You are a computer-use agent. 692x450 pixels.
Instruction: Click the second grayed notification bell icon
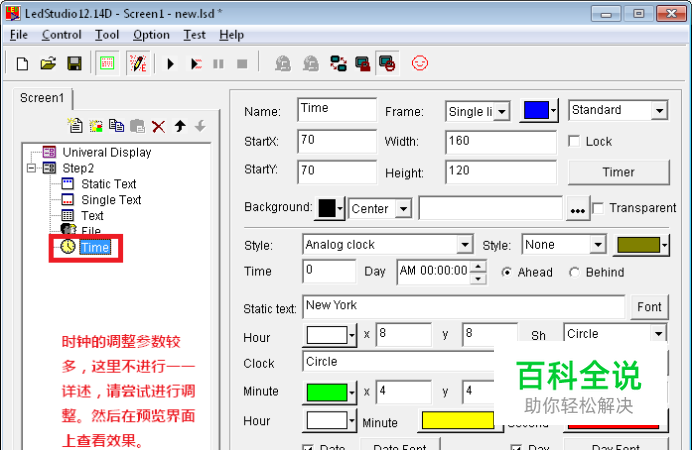pyautogui.click(x=311, y=64)
